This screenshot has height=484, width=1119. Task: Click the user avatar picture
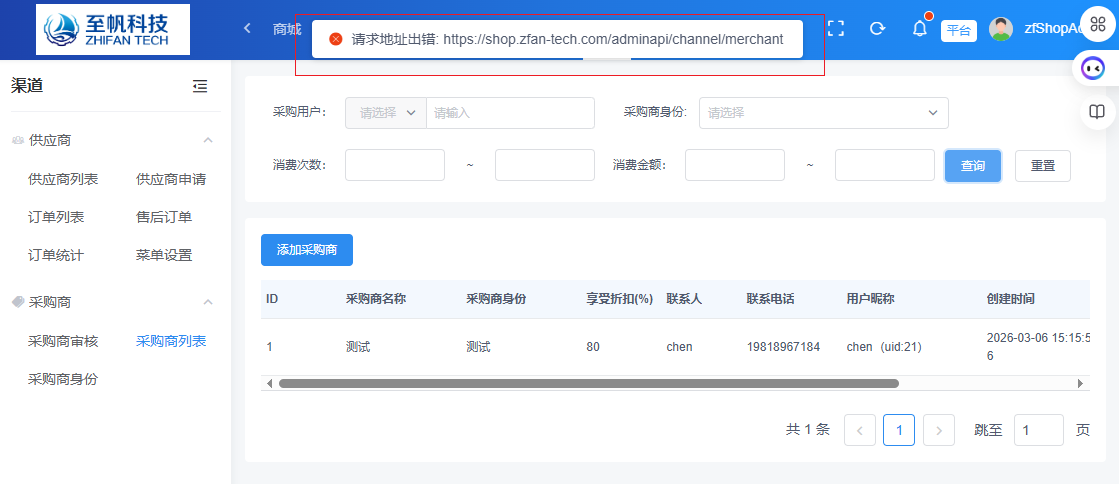point(1000,29)
